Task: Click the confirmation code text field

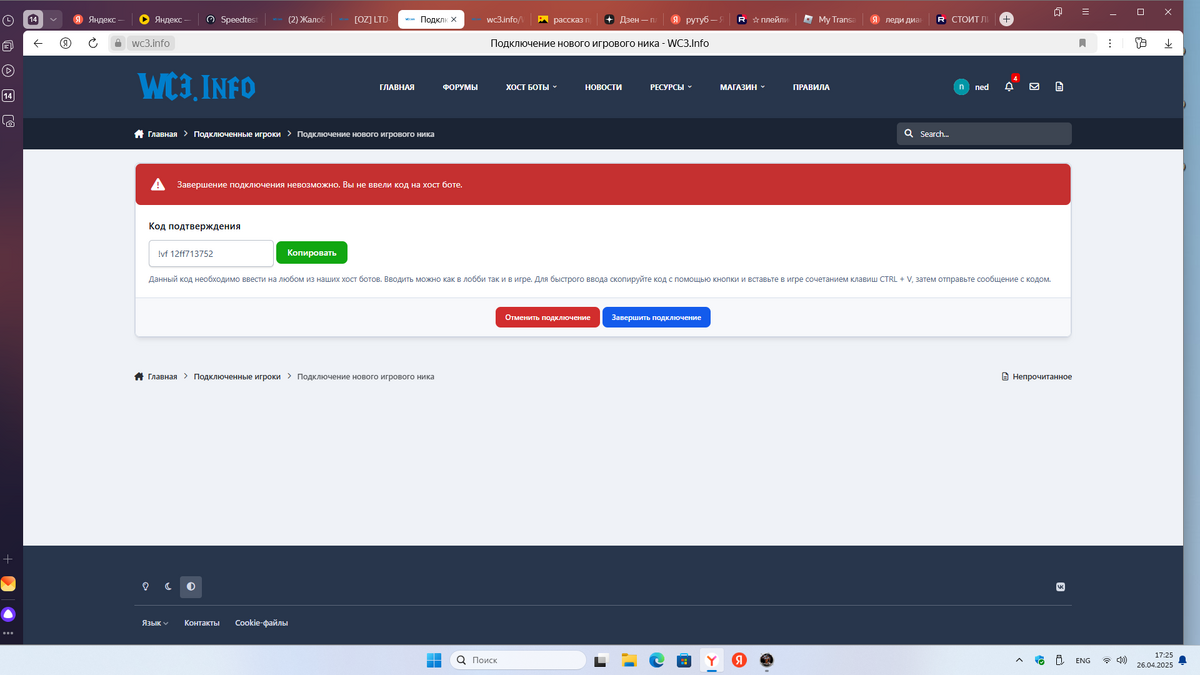Action: coord(211,253)
